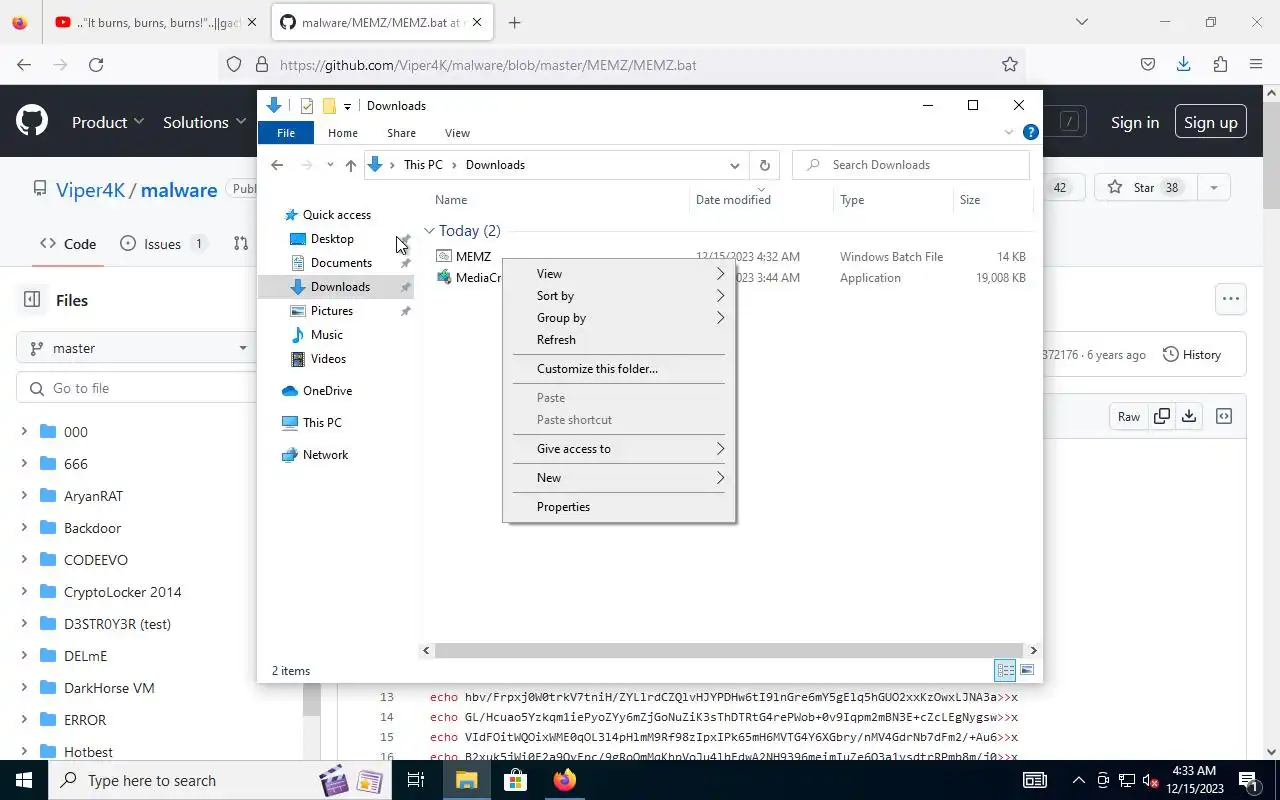Open Explorer help icon
1280x800 pixels.
[x=1030, y=132]
